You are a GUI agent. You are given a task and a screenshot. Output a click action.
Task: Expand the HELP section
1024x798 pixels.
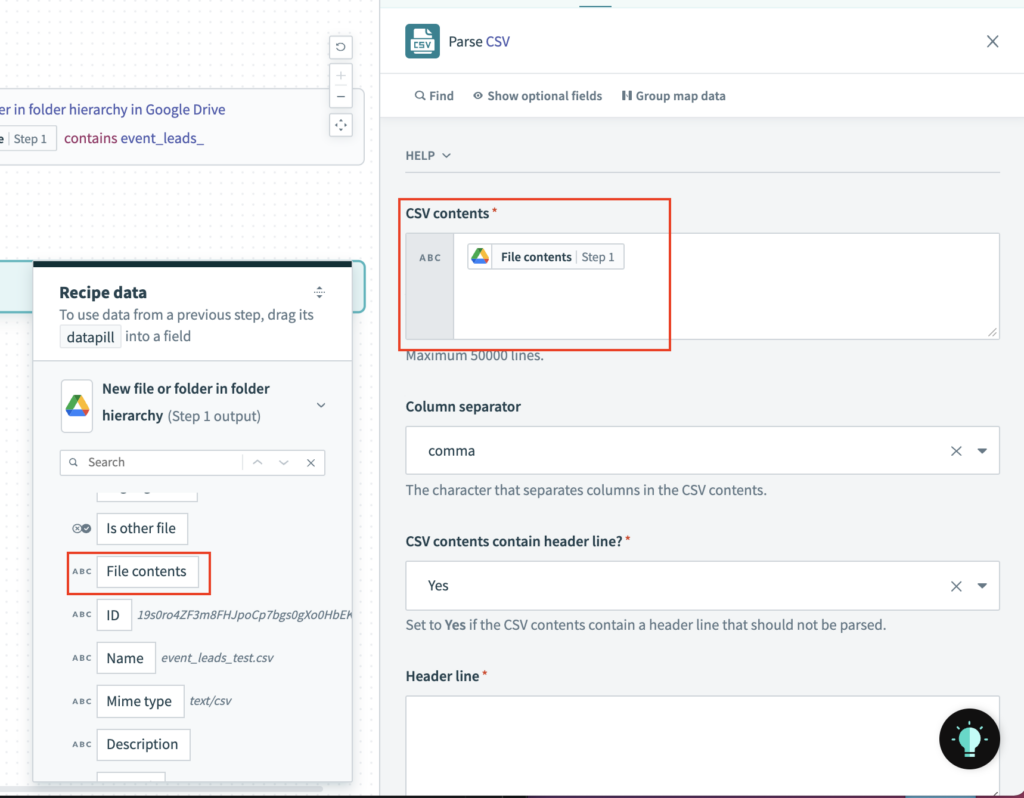(428, 155)
